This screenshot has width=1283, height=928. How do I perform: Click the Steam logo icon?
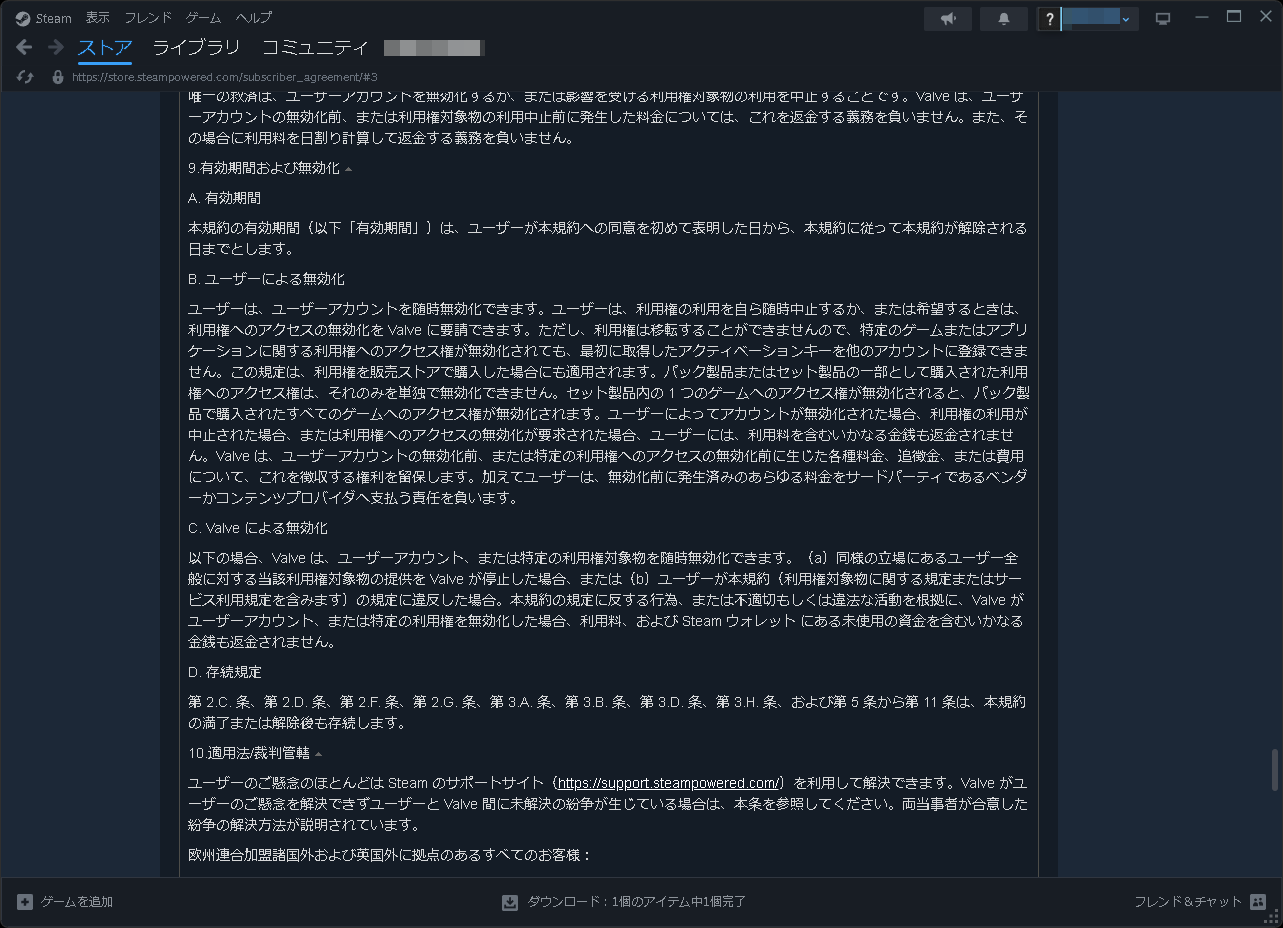click(x=22, y=17)
